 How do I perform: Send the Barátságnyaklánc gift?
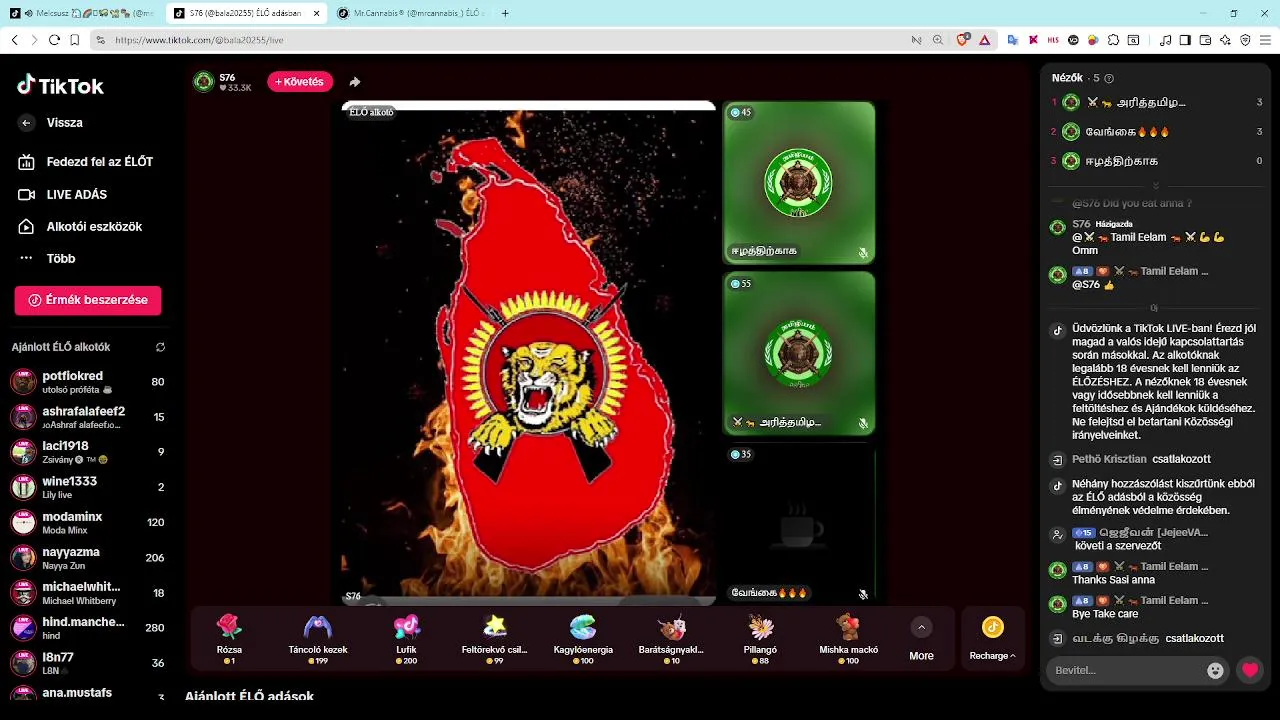[x=671, y=639]
